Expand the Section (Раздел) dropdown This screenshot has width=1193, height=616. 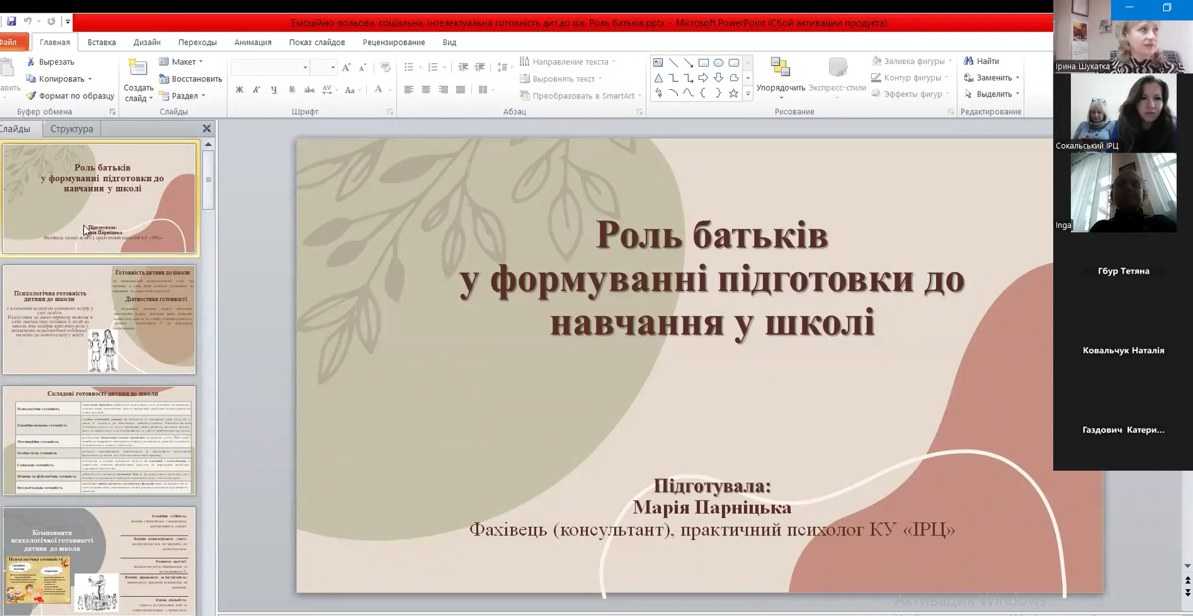[x=182, y=96]
